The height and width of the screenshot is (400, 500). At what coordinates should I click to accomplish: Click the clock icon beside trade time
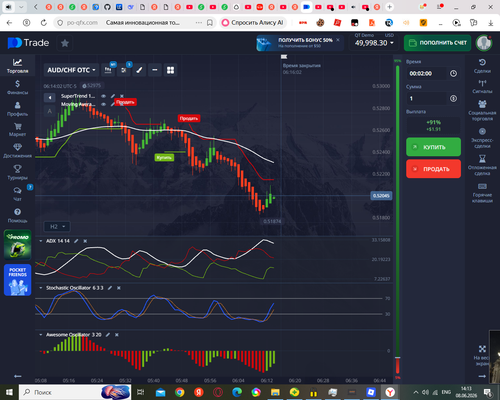click(453, 73)
